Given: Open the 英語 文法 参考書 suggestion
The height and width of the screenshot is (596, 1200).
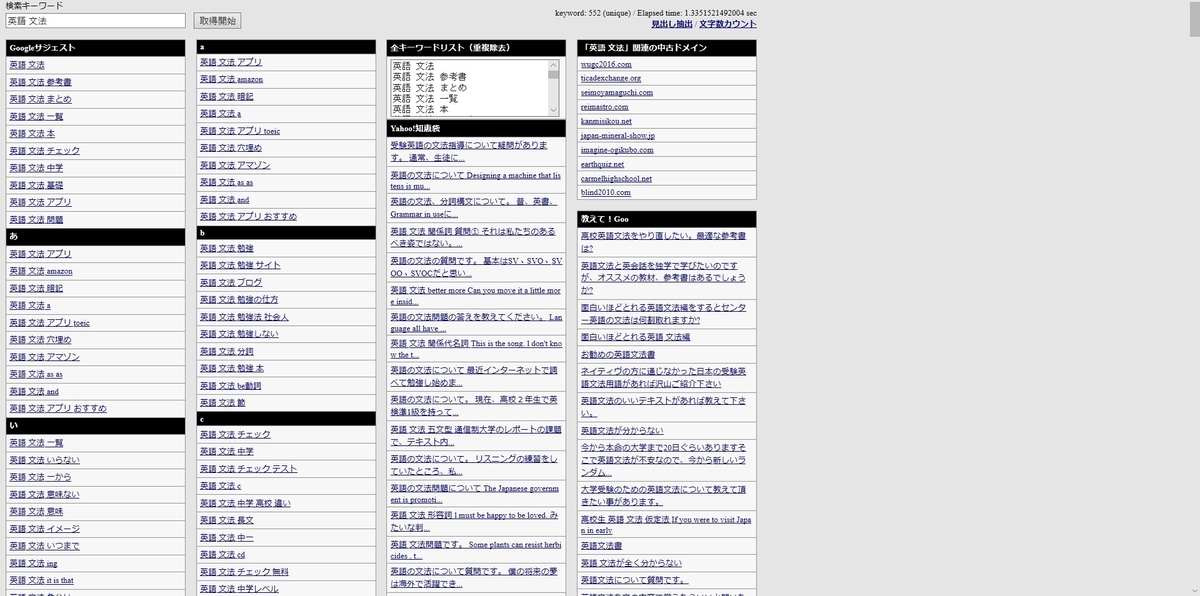Looking at the screenshot, I should (40, 82).
